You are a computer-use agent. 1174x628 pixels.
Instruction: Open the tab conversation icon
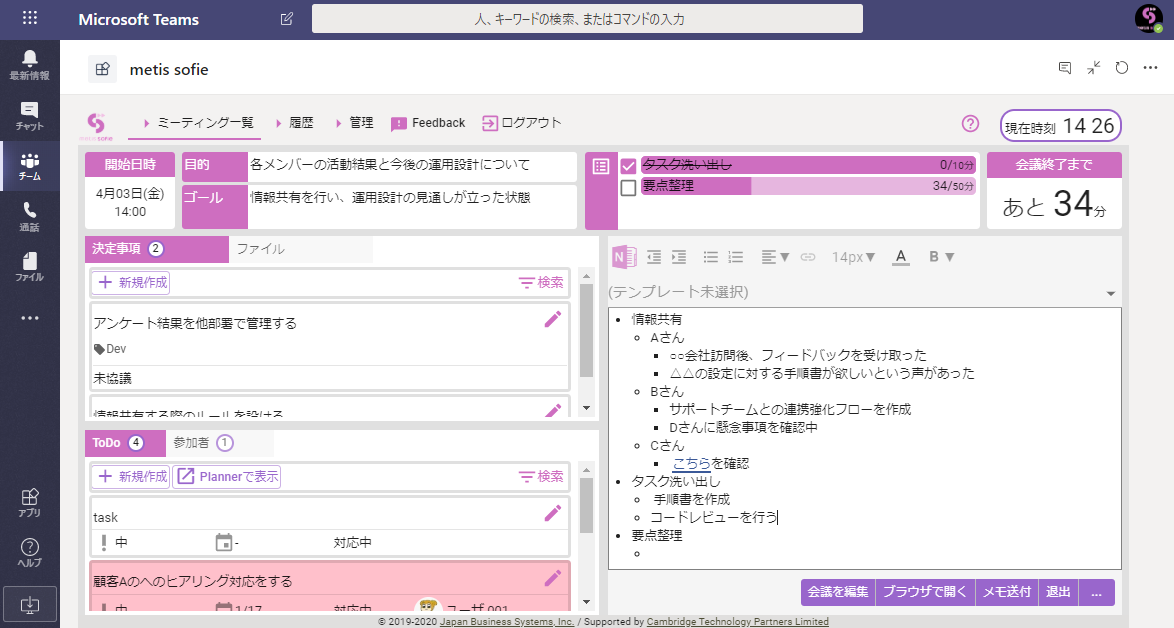click(x=1065, y=68)
